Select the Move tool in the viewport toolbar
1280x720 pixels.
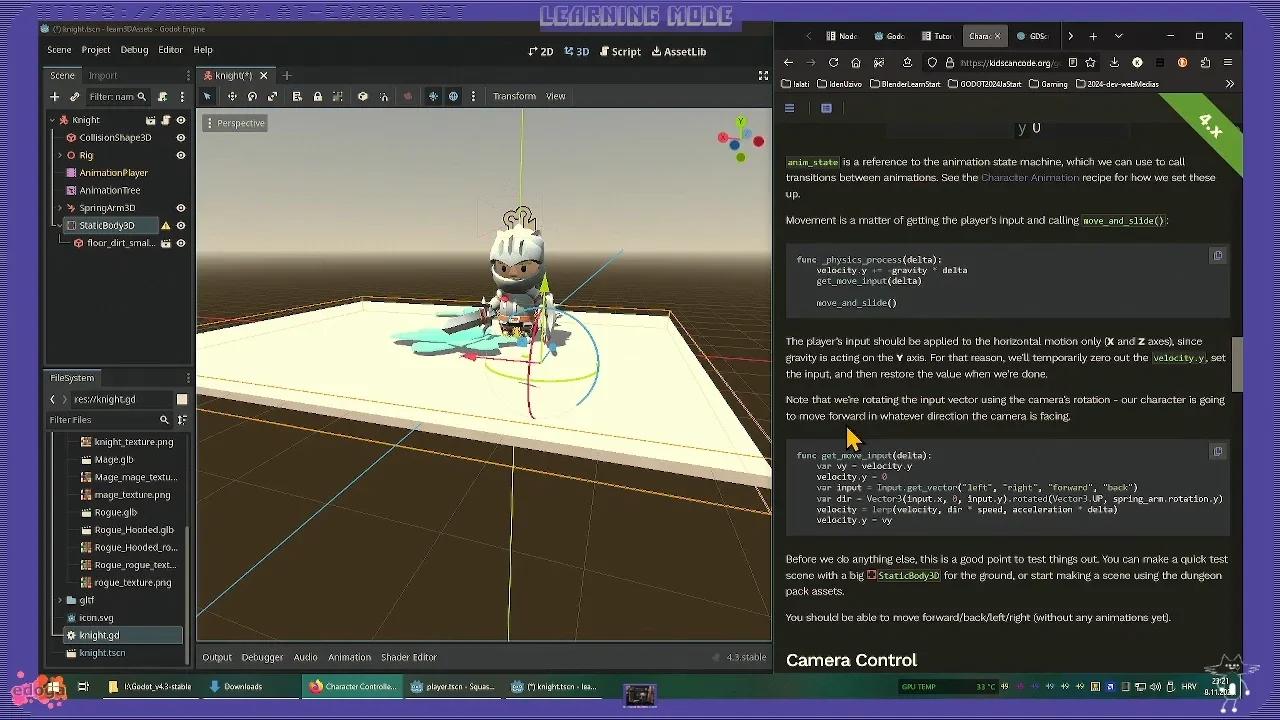[231, 96]
